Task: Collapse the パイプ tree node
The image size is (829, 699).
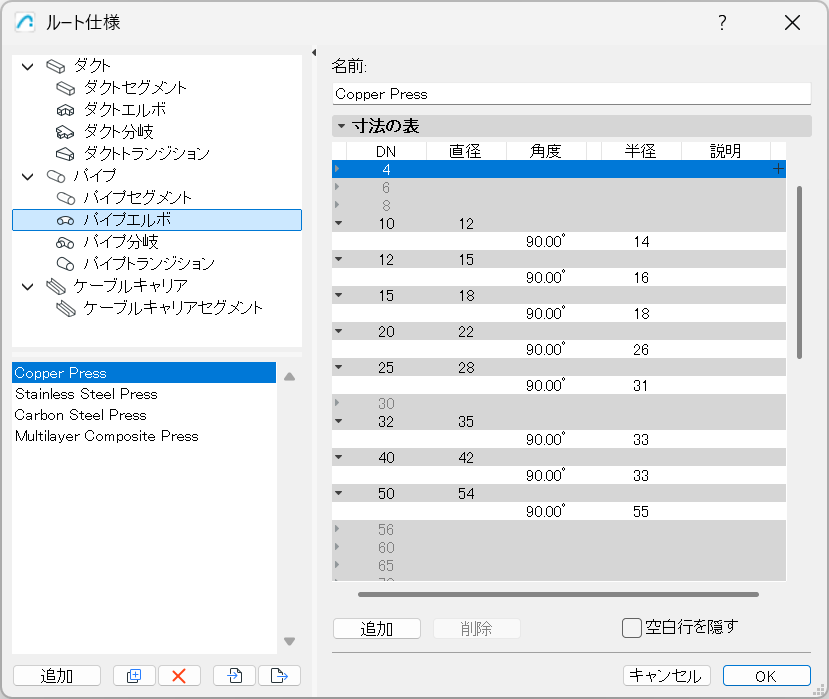Action: [27, 177]
